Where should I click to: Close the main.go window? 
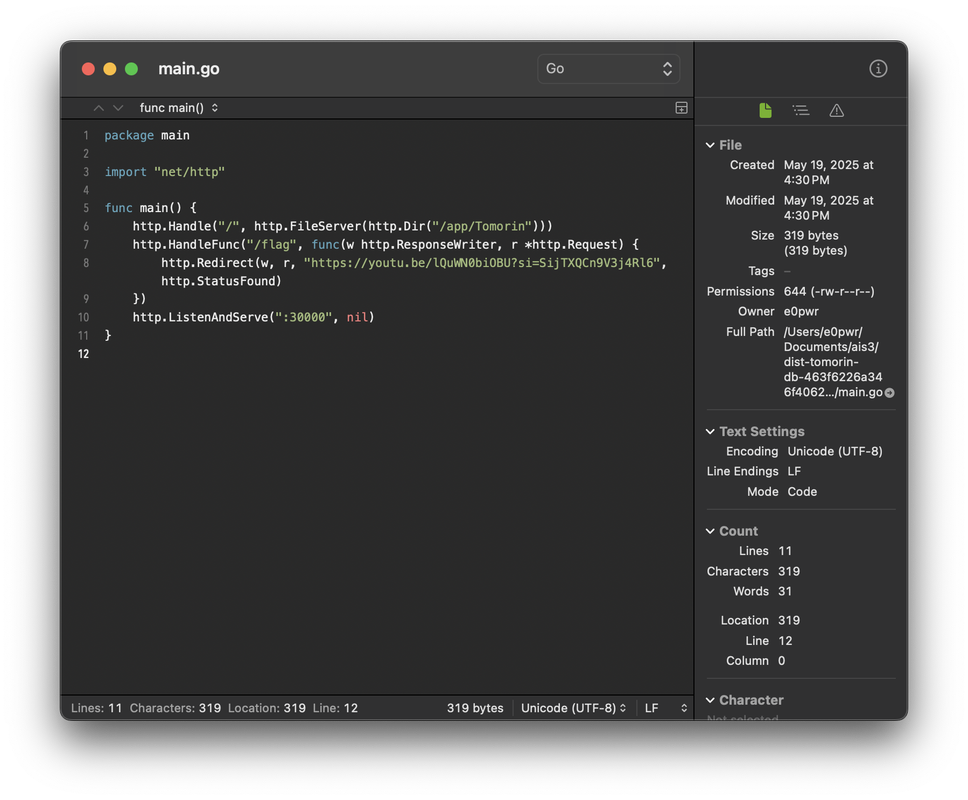point(88,69)
